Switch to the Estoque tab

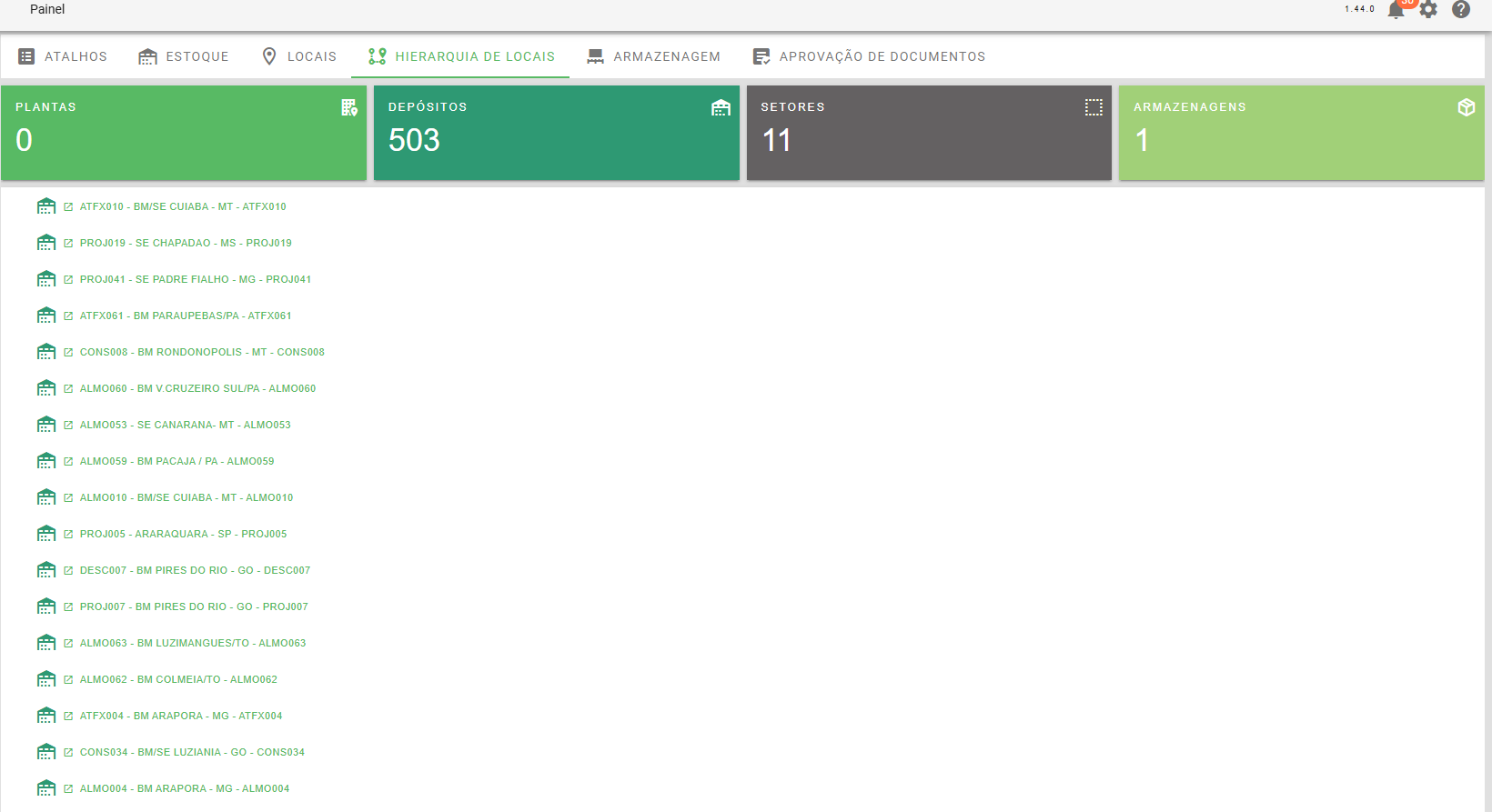tap(184, 56)
